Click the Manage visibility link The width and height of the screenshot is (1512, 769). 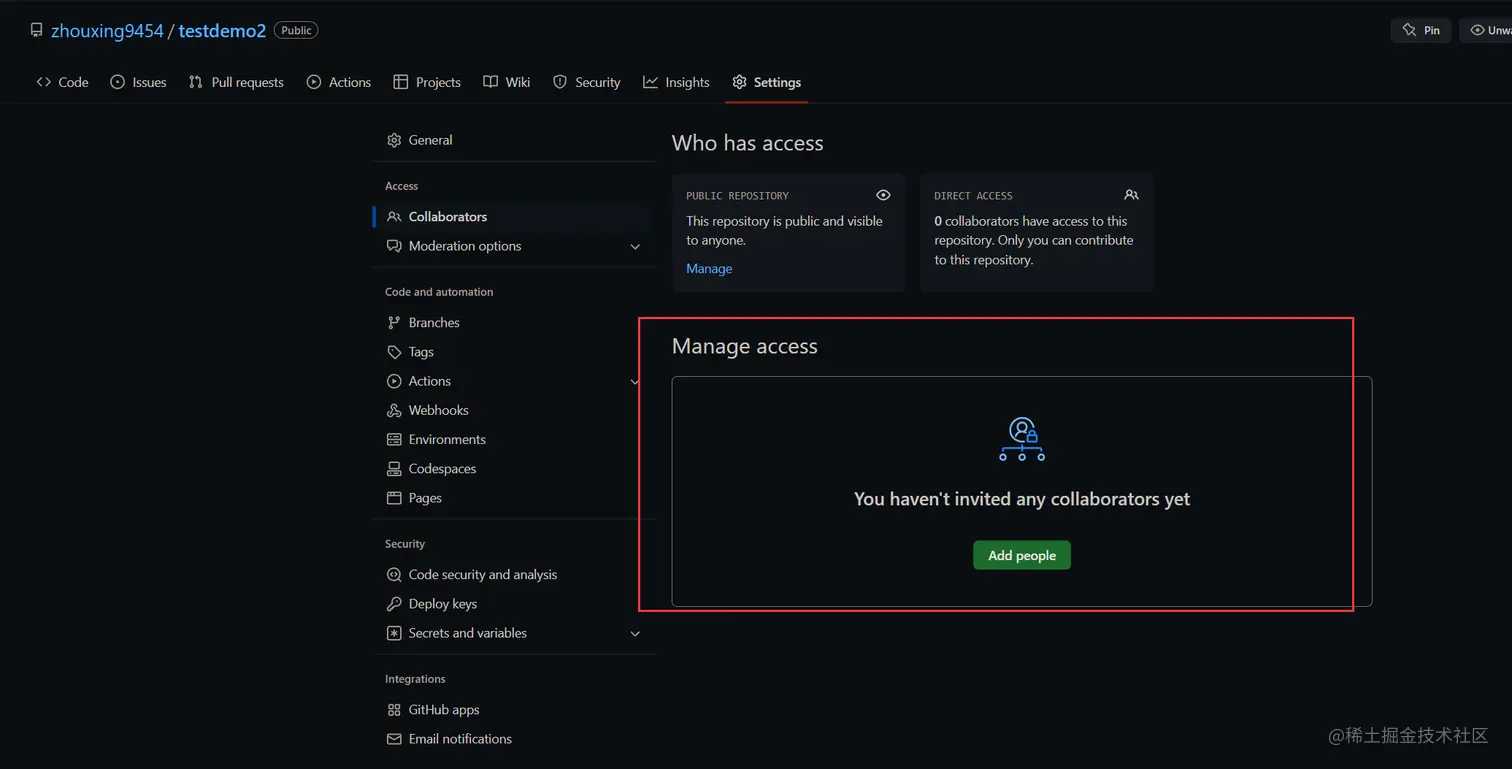pos(709,268)
